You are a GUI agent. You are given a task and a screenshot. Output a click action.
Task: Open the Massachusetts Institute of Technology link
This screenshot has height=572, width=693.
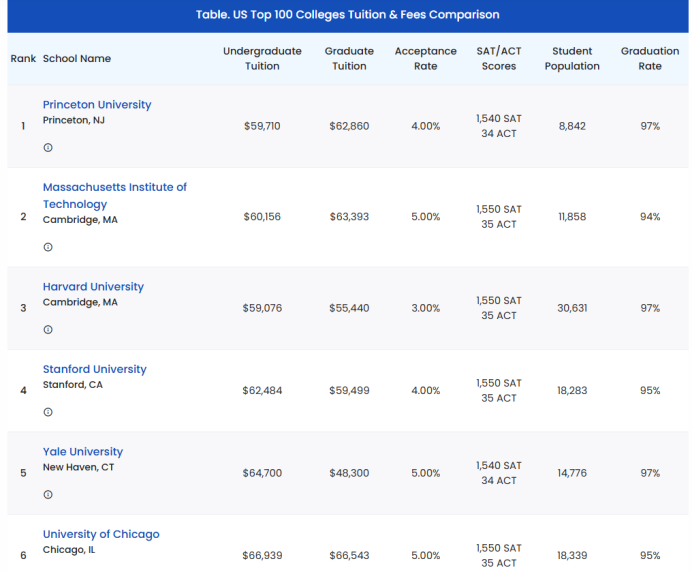tap(114, 195)
